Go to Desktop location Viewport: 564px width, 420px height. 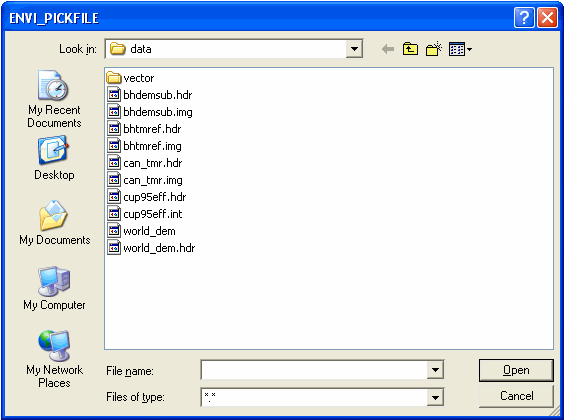[54, 158]
